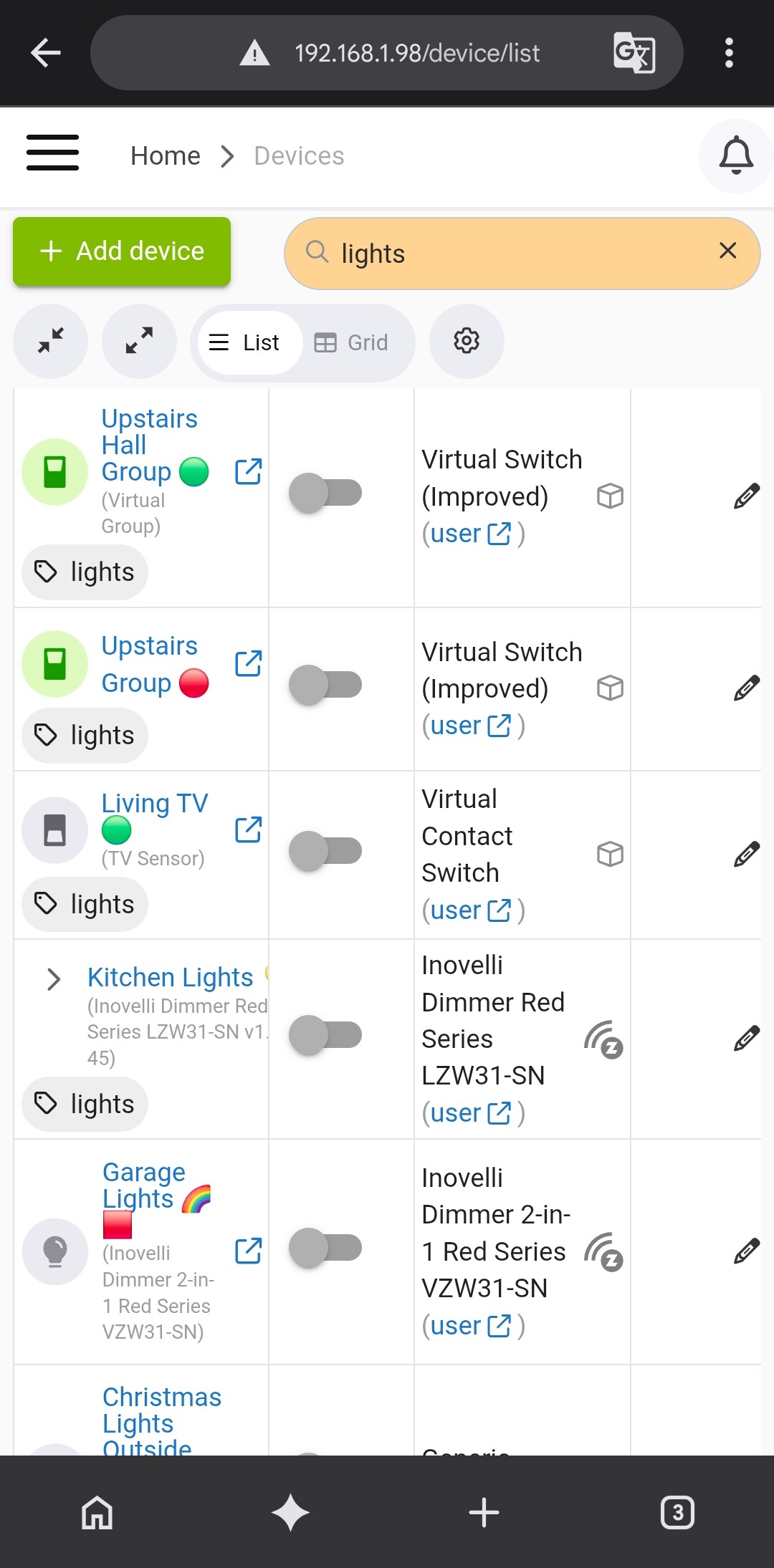
Task: Select the List view tab
Action: (x=244, y=343)
